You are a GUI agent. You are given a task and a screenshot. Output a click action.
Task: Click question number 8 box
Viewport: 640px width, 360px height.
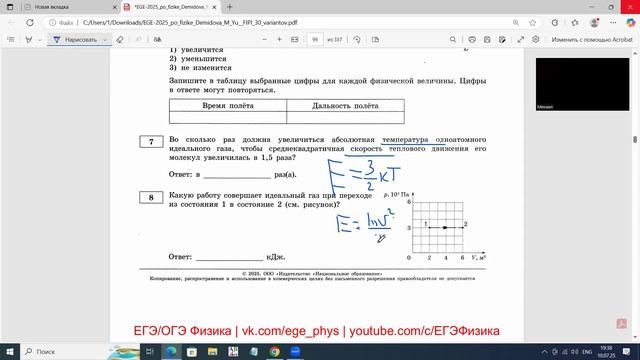(x=151, y=198)
